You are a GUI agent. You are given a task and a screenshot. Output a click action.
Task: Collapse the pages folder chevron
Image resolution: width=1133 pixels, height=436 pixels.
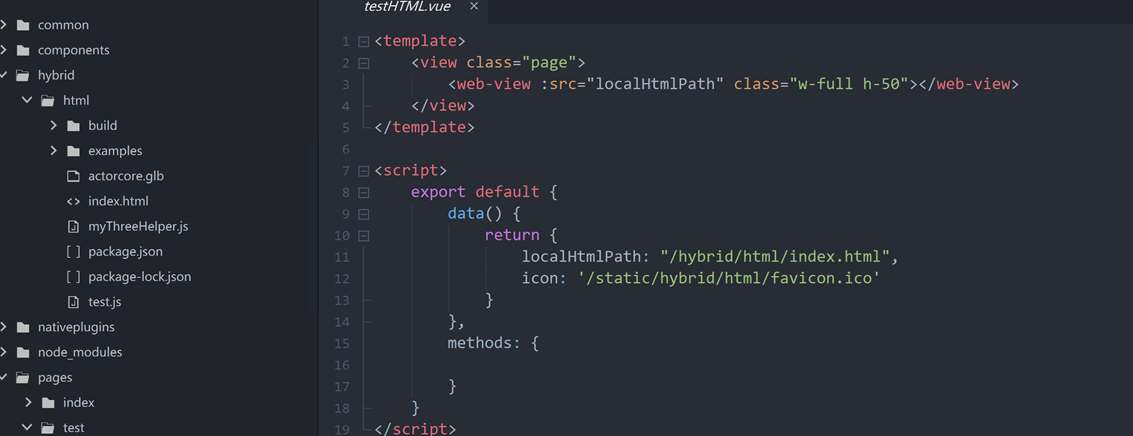click(x=4, y=377)
